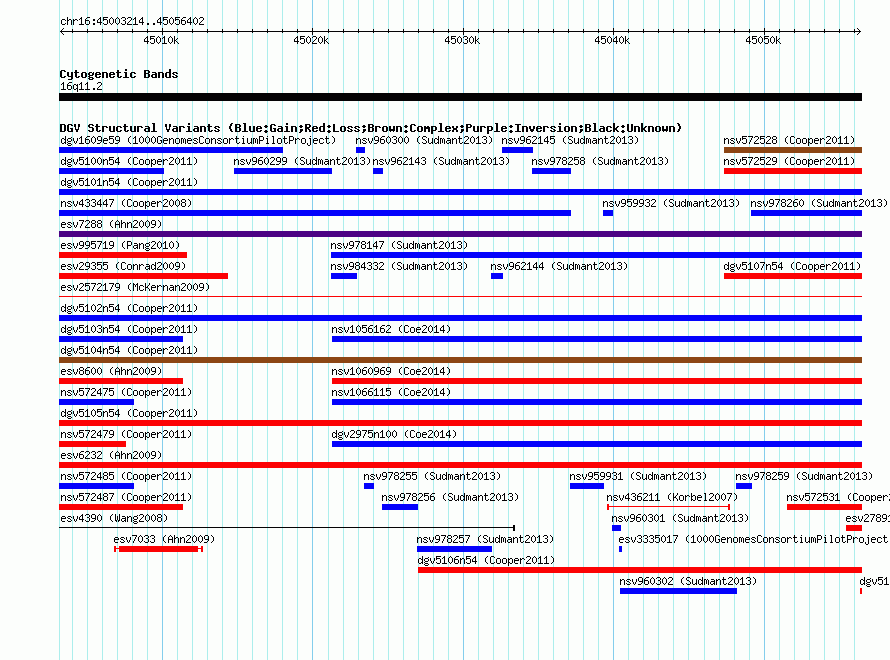Viewport: 890px width, 660px height.
Task: Click dgv5103n54 (Cooper2011) label
Action: pos(129,329)
